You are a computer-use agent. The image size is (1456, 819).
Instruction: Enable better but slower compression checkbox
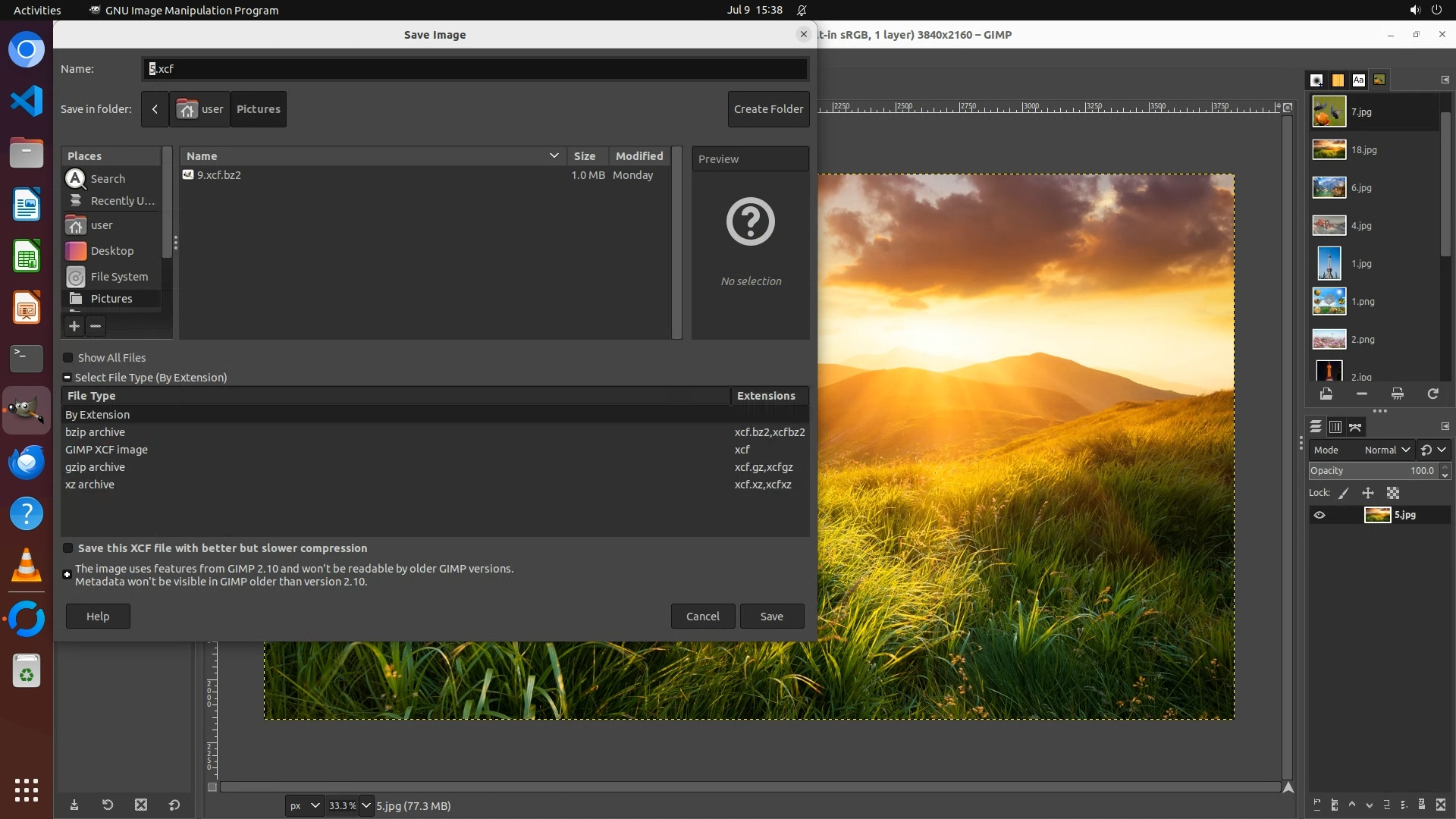pos(68,548)
